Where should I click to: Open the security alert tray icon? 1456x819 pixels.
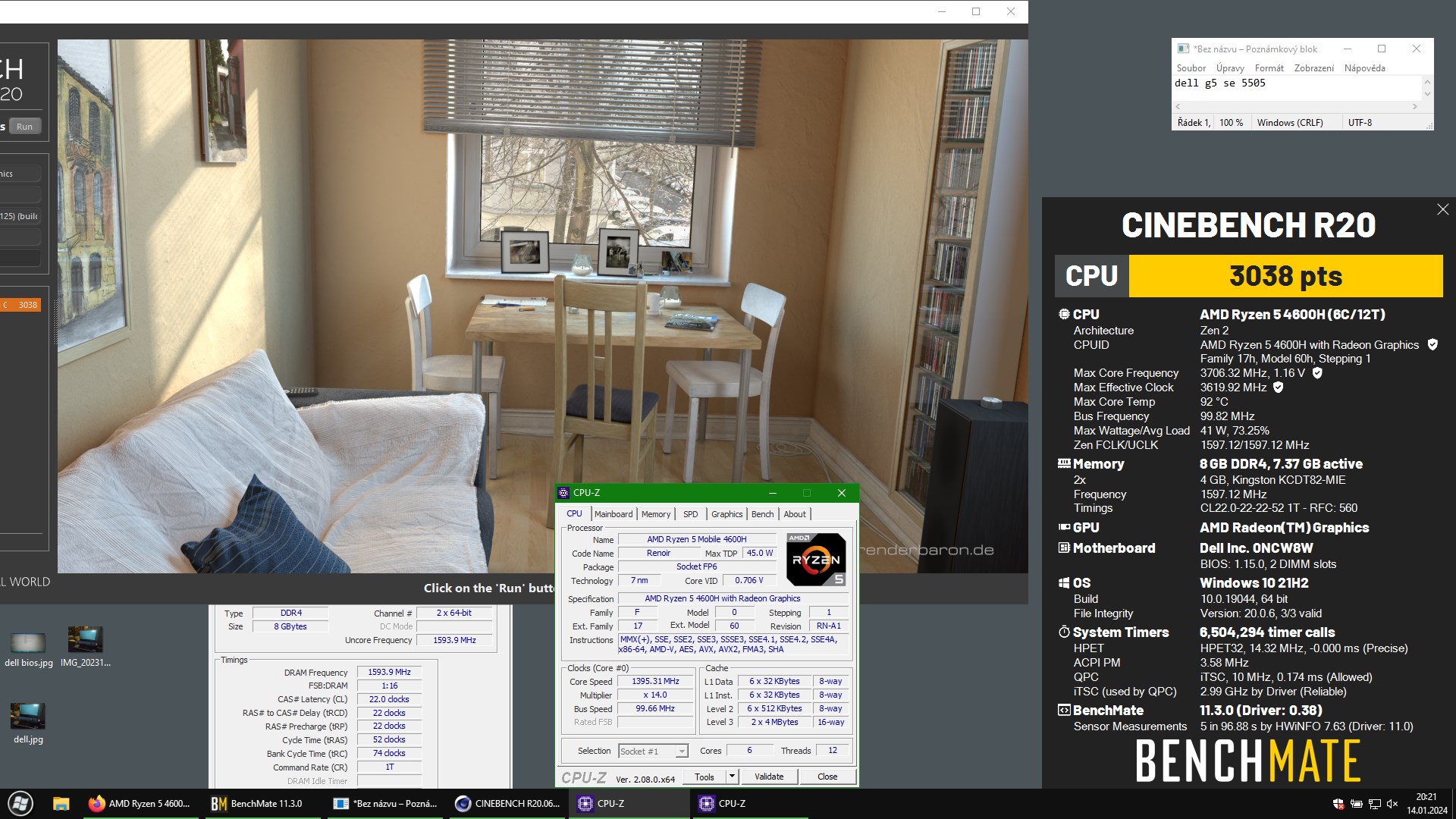(1338, 804)
